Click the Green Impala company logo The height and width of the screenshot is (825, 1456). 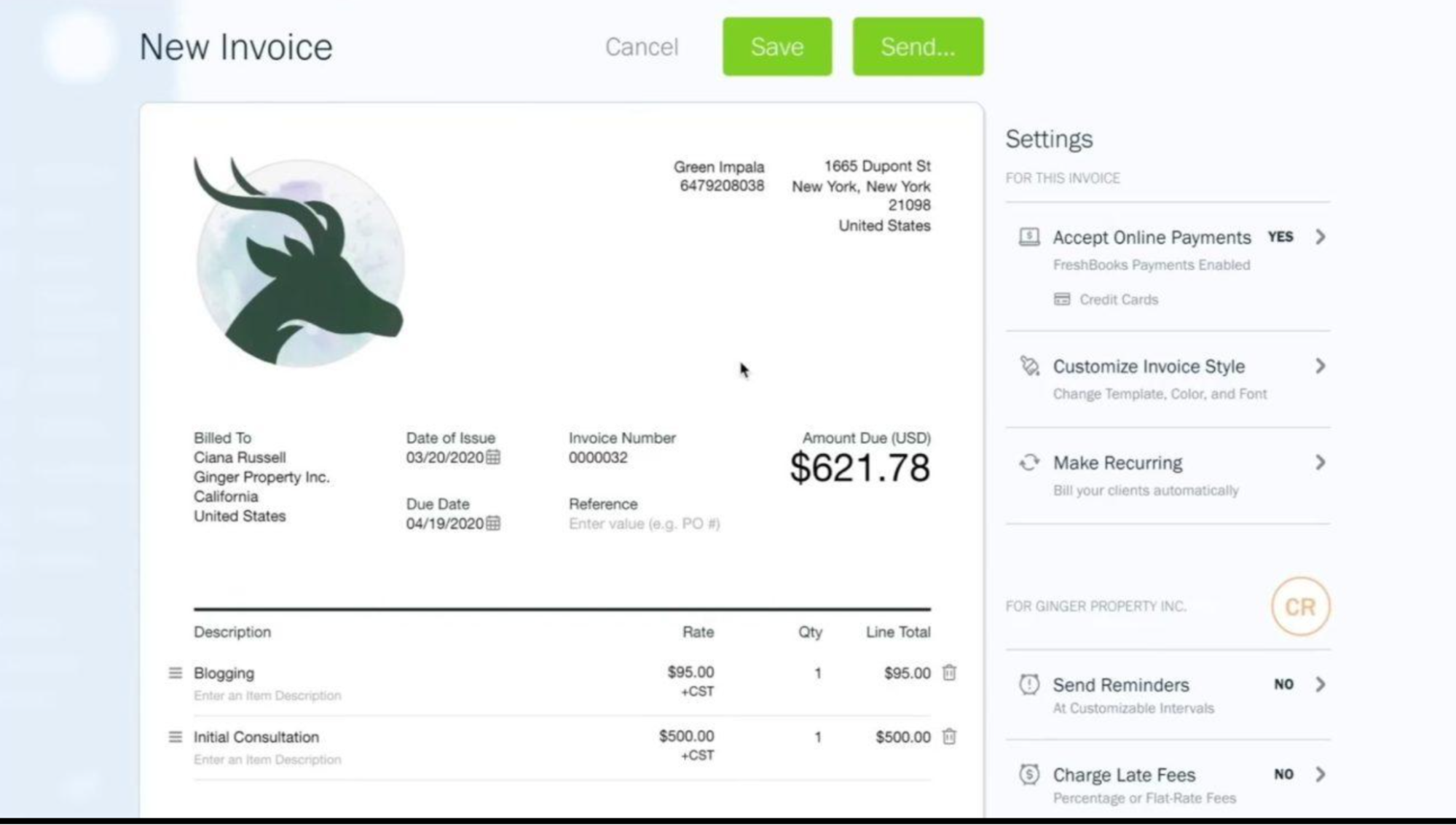coord(299,262)
